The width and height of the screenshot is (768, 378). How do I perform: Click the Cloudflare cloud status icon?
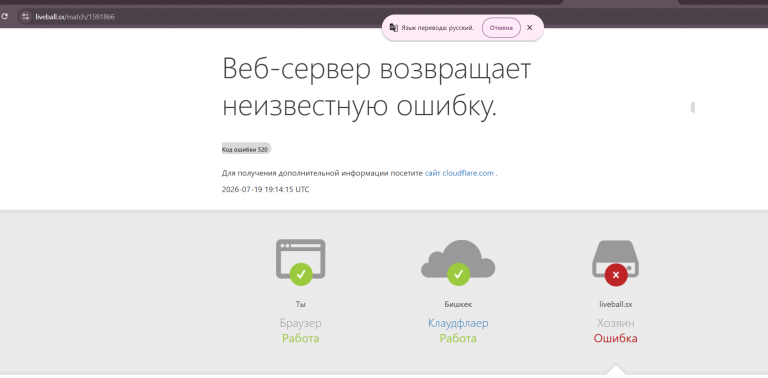coord(458,262)
